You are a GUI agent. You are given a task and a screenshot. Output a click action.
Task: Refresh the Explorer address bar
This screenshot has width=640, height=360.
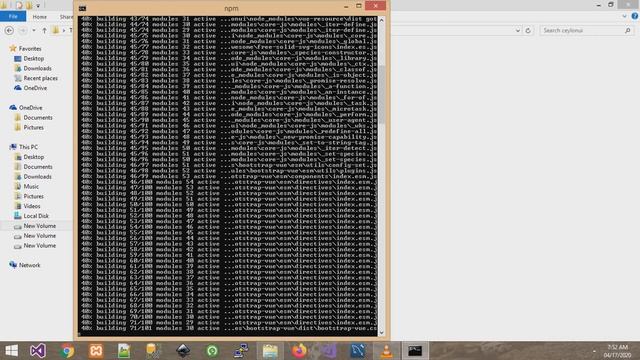(x=528, y=31)
